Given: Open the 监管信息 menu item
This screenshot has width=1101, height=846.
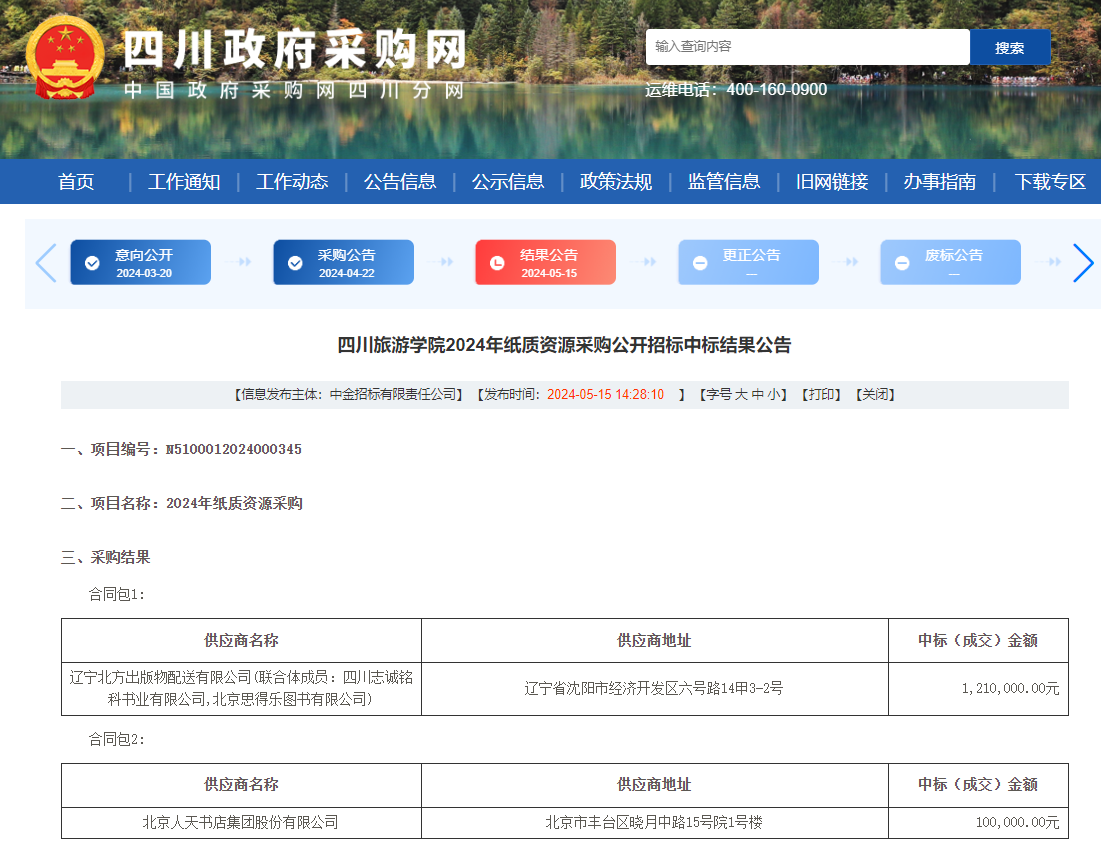Looking at the screenshot, I should 724,182.
